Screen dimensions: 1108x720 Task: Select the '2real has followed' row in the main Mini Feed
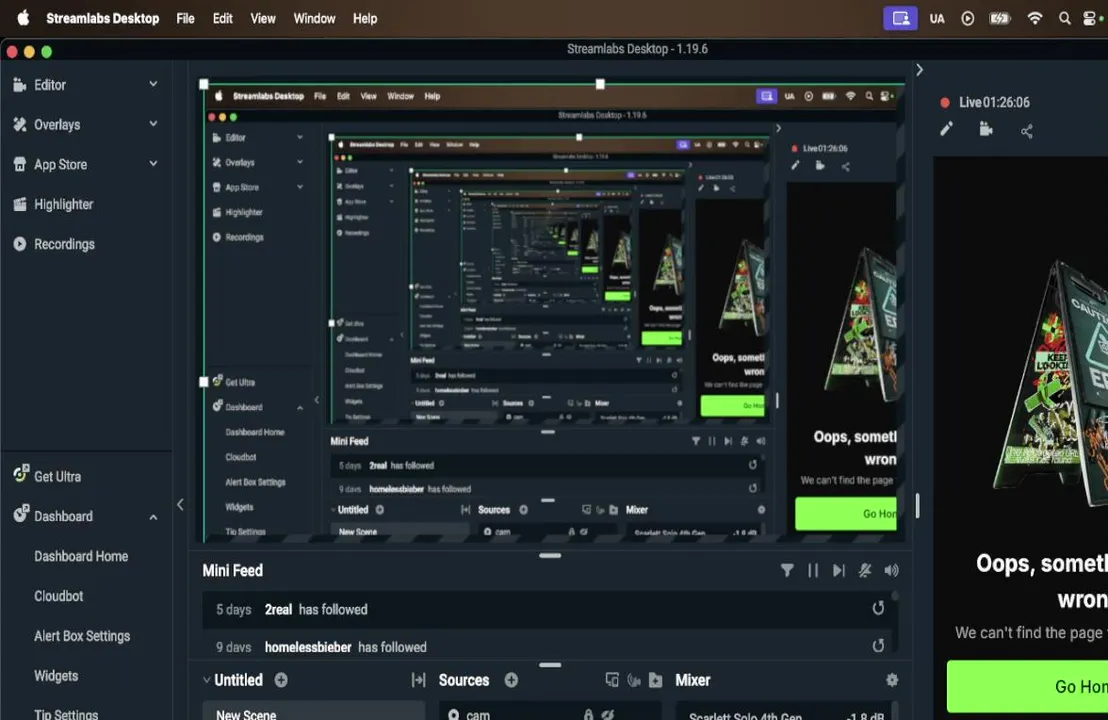(546, 609)
